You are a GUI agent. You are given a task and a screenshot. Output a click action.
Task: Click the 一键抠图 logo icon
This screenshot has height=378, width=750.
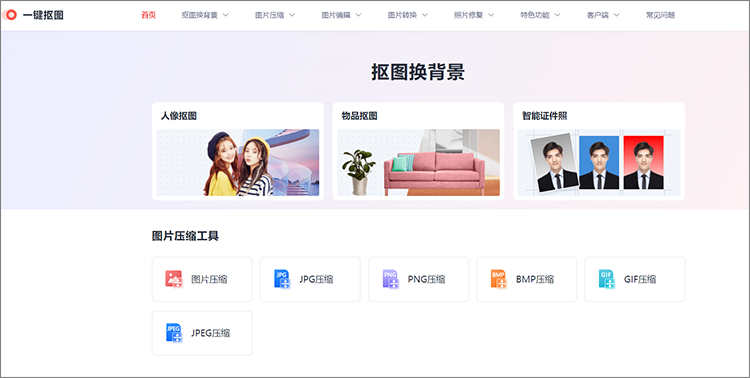tap(10, 15)
